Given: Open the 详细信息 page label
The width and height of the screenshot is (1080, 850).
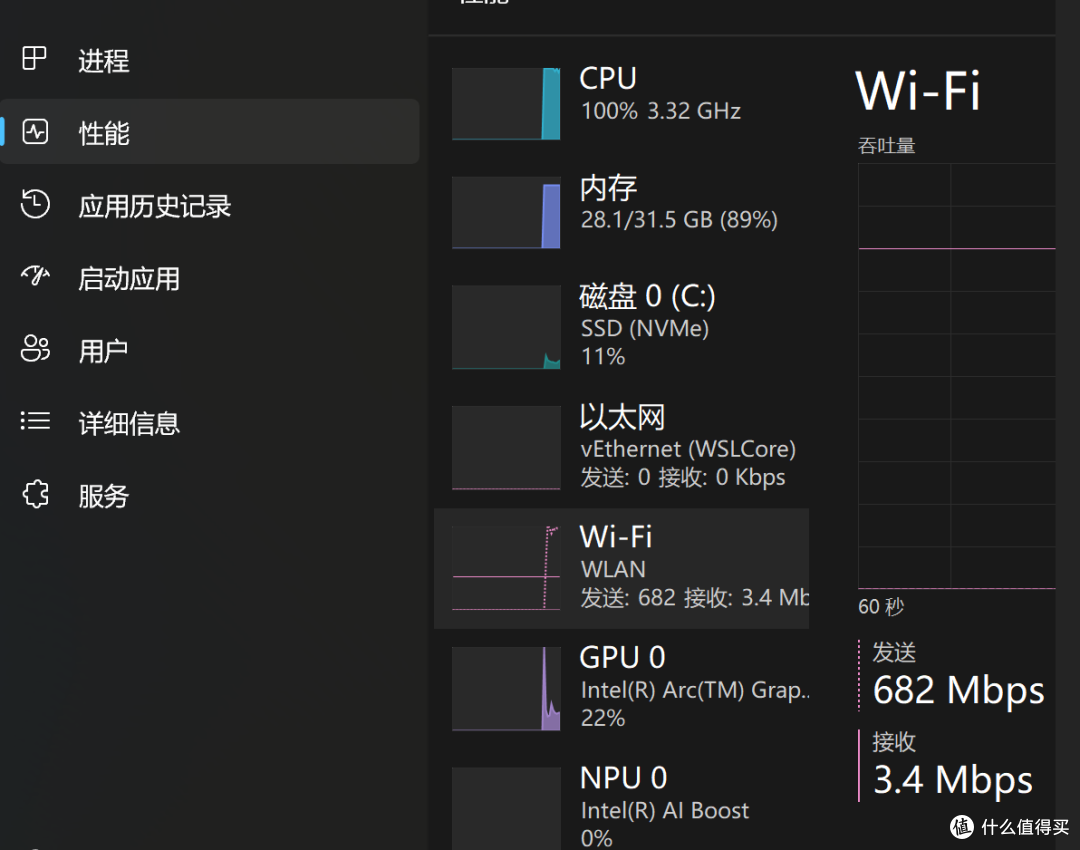Looking at the screenshot, I should pyautogui.click(x=129, y=424).
